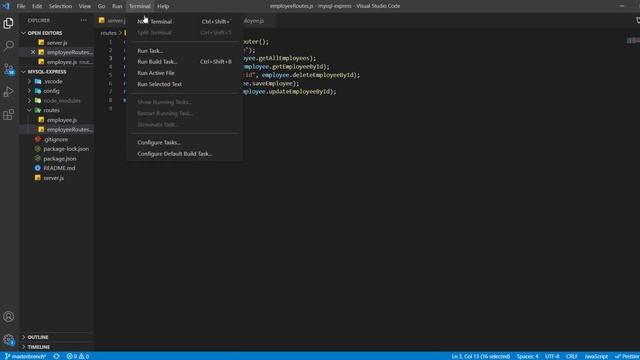Collapse the routes folder
640x360 pixels.
point(51,110)
